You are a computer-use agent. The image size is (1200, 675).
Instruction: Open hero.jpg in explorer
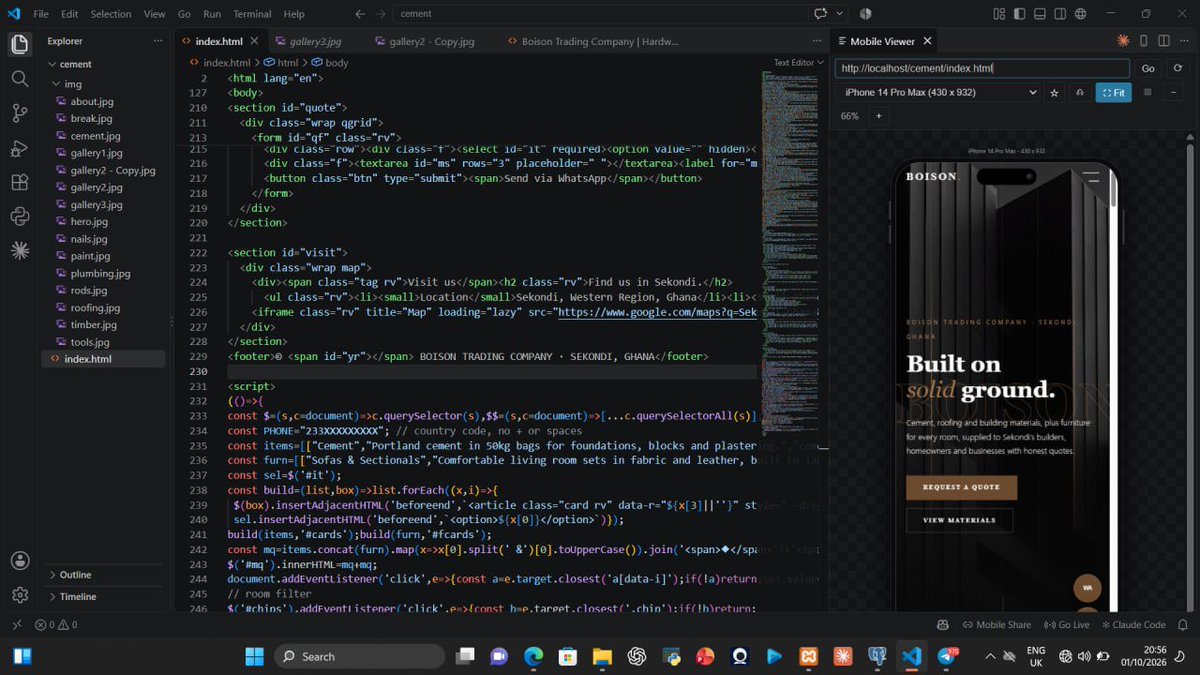(90, 221)
